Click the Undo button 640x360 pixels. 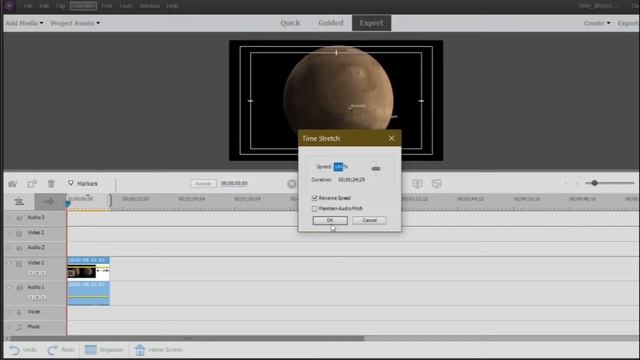coord(23,350)
